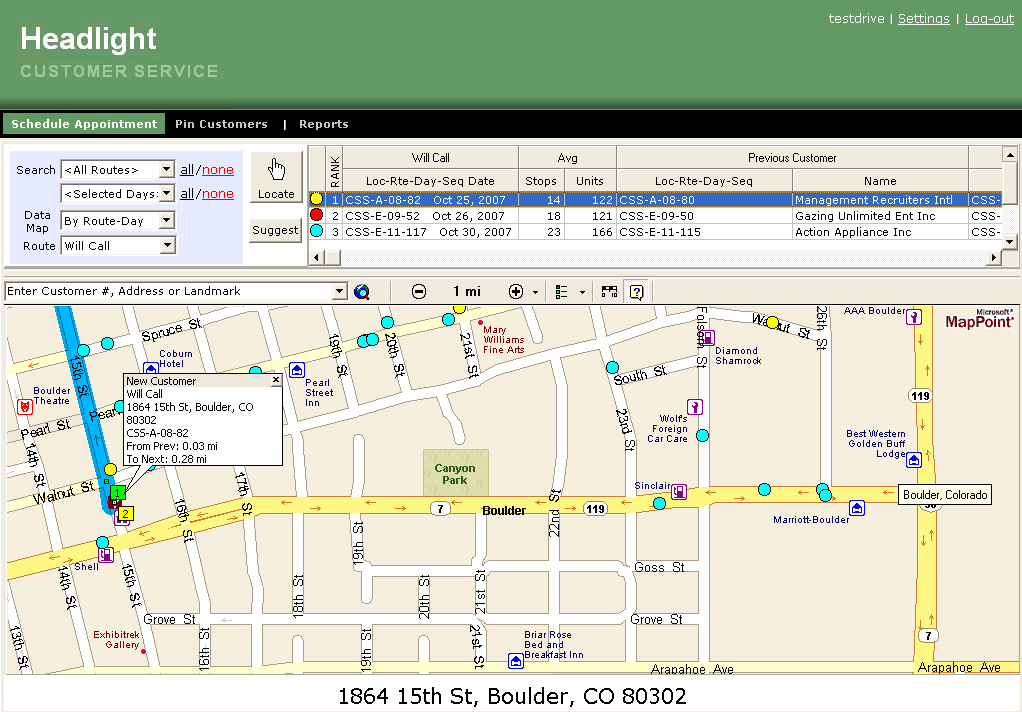Image resolution: width=1022 pixels, height=712 pixels.
Task: Zoom in the map with plus button
Action: point(516,292)
